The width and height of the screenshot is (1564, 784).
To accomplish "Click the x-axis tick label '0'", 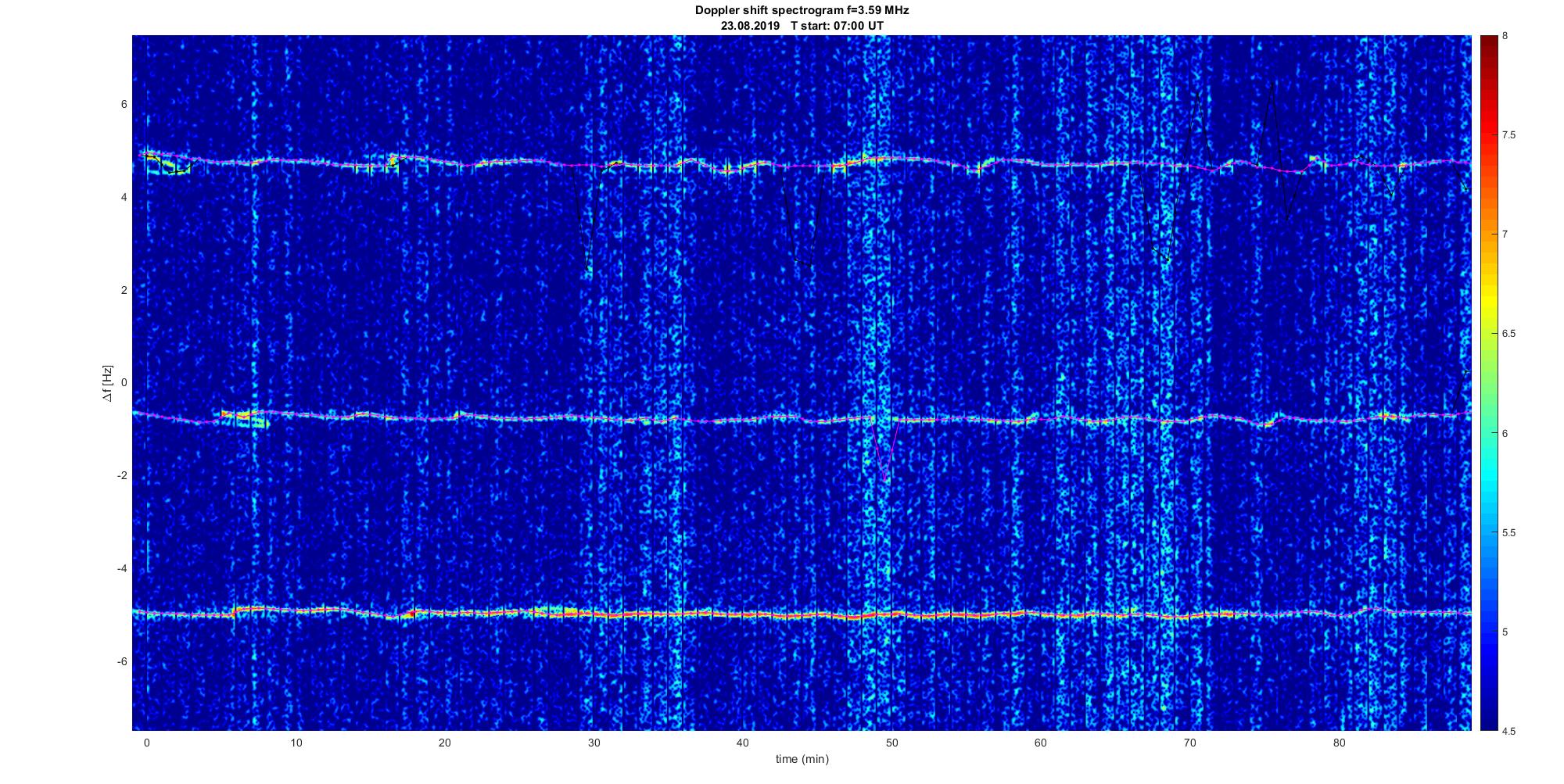I will (x=146, y=743).
